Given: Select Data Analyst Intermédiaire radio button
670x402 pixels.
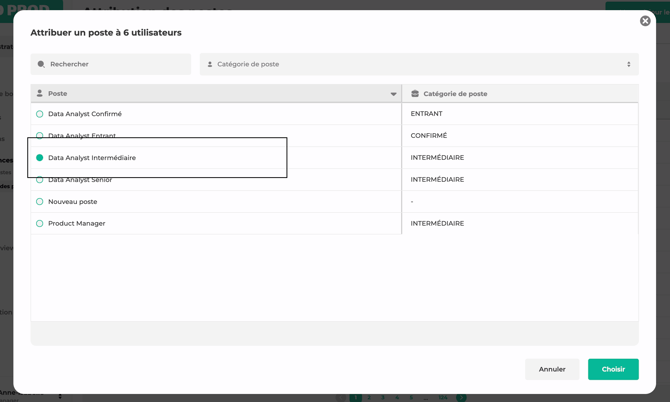Looking at the screenshot, I should pos(40,158).
